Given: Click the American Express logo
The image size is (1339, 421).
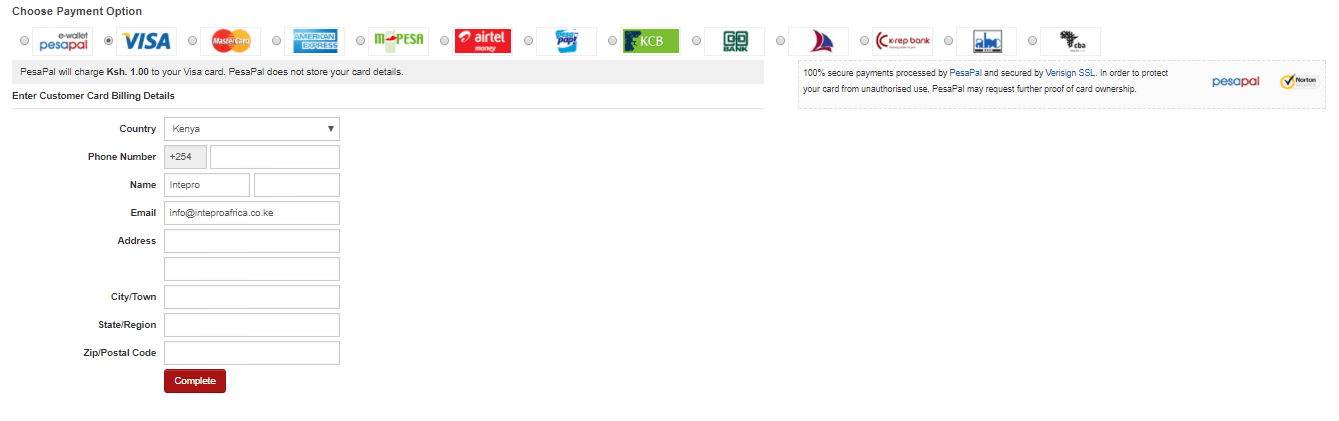Looking at the screenshot, I should [x=314, y=41].
